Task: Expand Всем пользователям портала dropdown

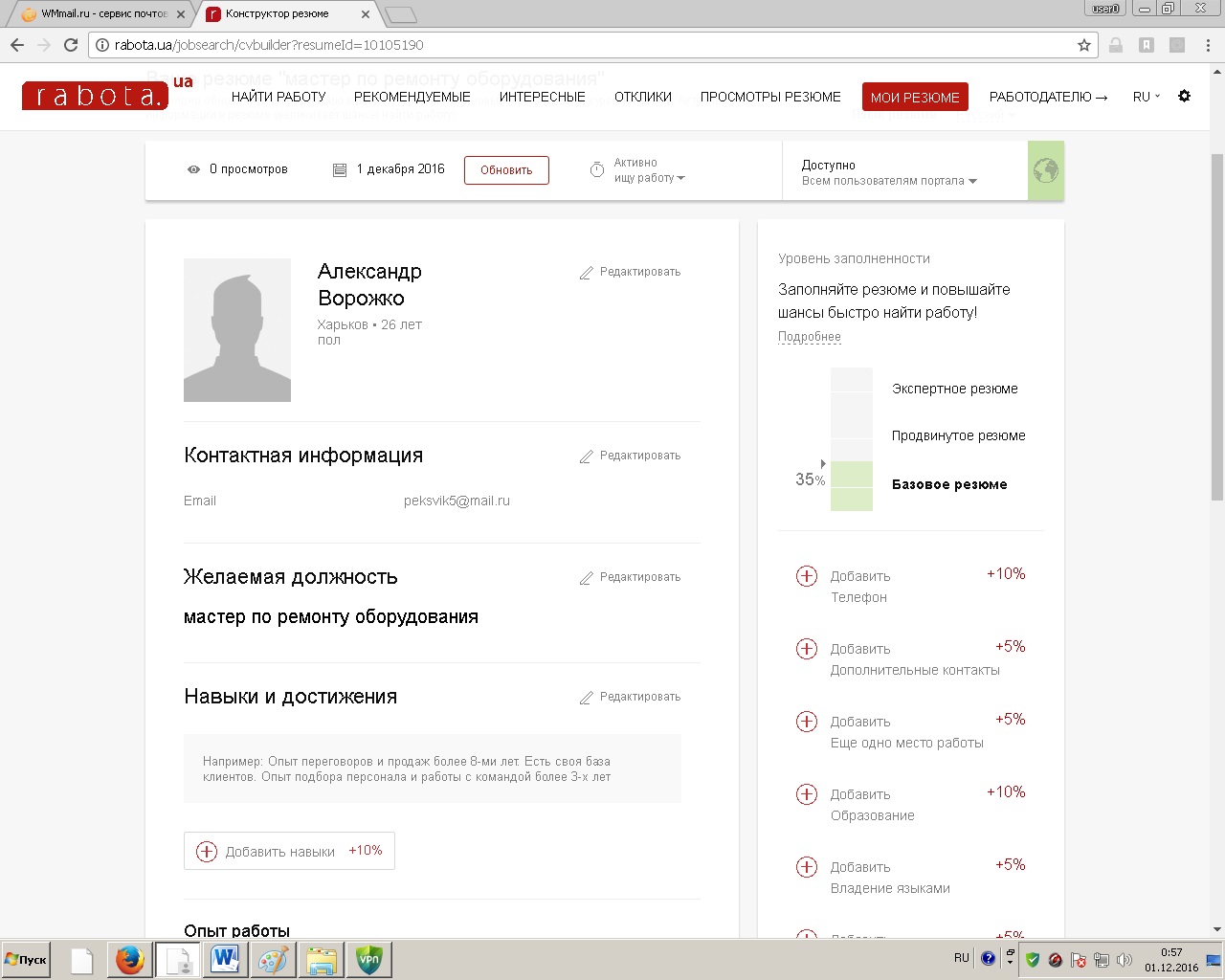Action: 889,181
